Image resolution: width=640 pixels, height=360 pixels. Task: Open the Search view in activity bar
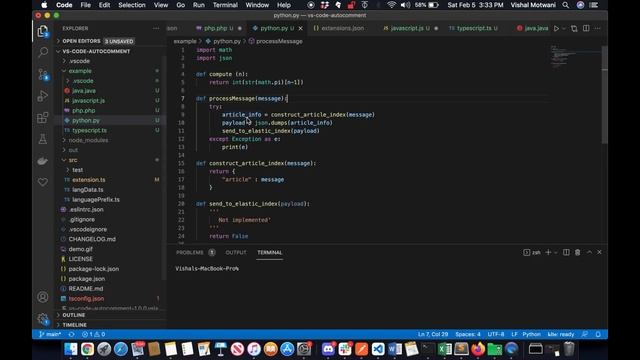43,52
